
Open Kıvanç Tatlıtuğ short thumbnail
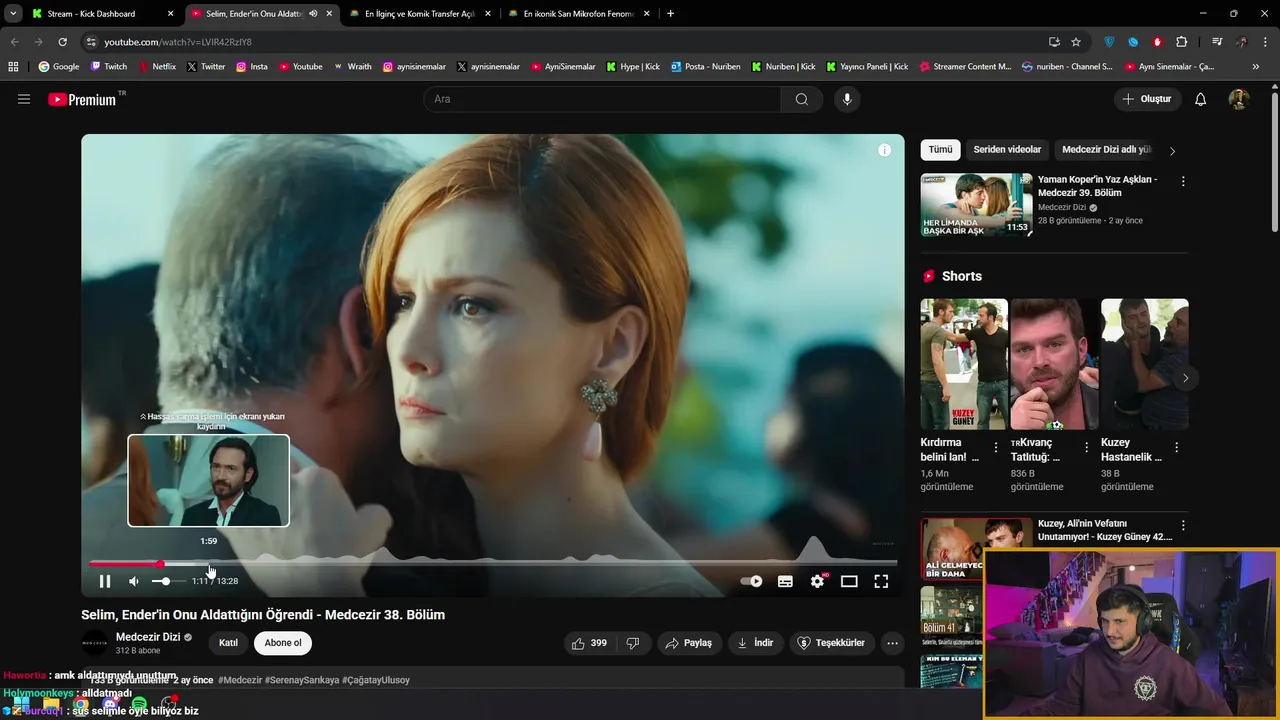coord(1054,364)
